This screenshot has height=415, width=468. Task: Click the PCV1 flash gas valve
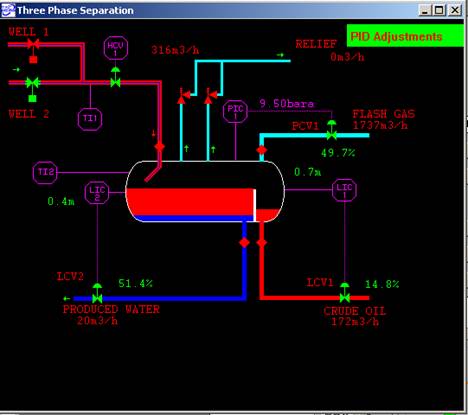point(331,135)
